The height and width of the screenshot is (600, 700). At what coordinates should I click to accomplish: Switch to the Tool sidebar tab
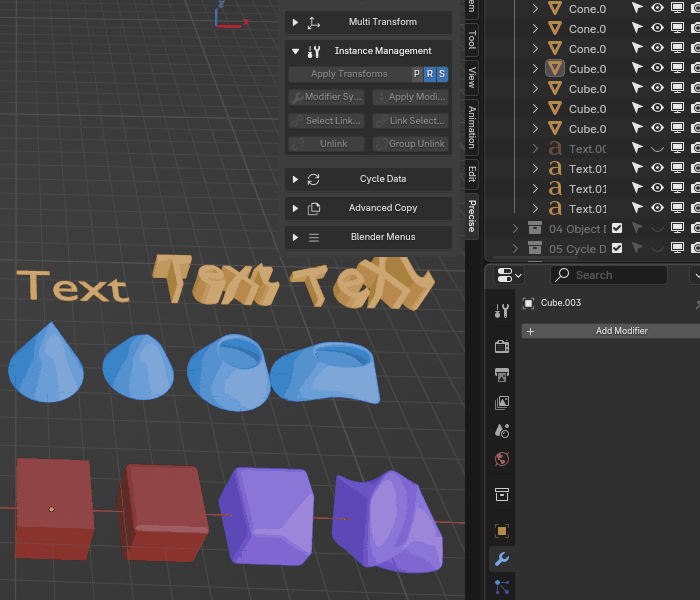tap(472, 40)
